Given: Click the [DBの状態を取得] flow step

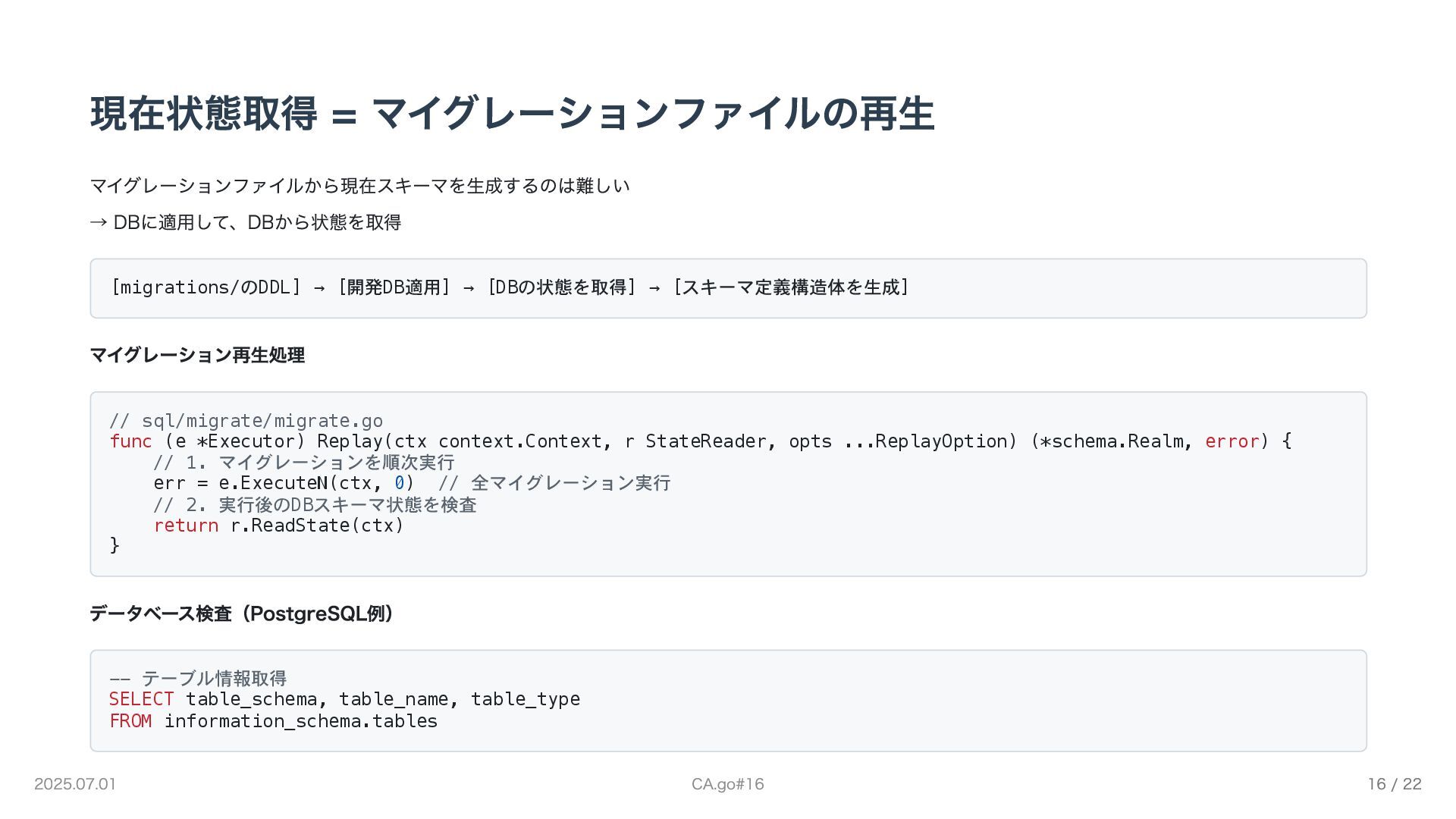Looking at the screenshot, I should click(561, 287).
